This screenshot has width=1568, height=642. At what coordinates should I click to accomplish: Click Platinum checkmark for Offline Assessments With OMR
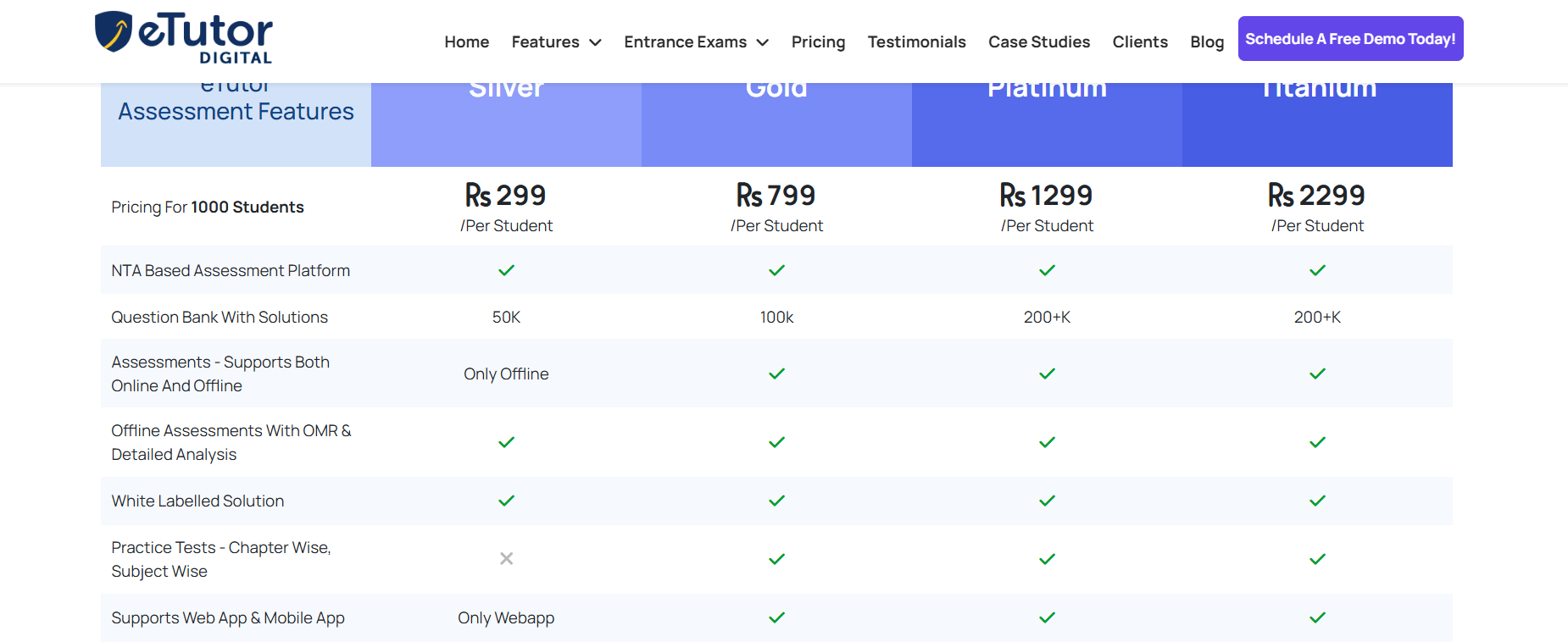(1047, 442)
